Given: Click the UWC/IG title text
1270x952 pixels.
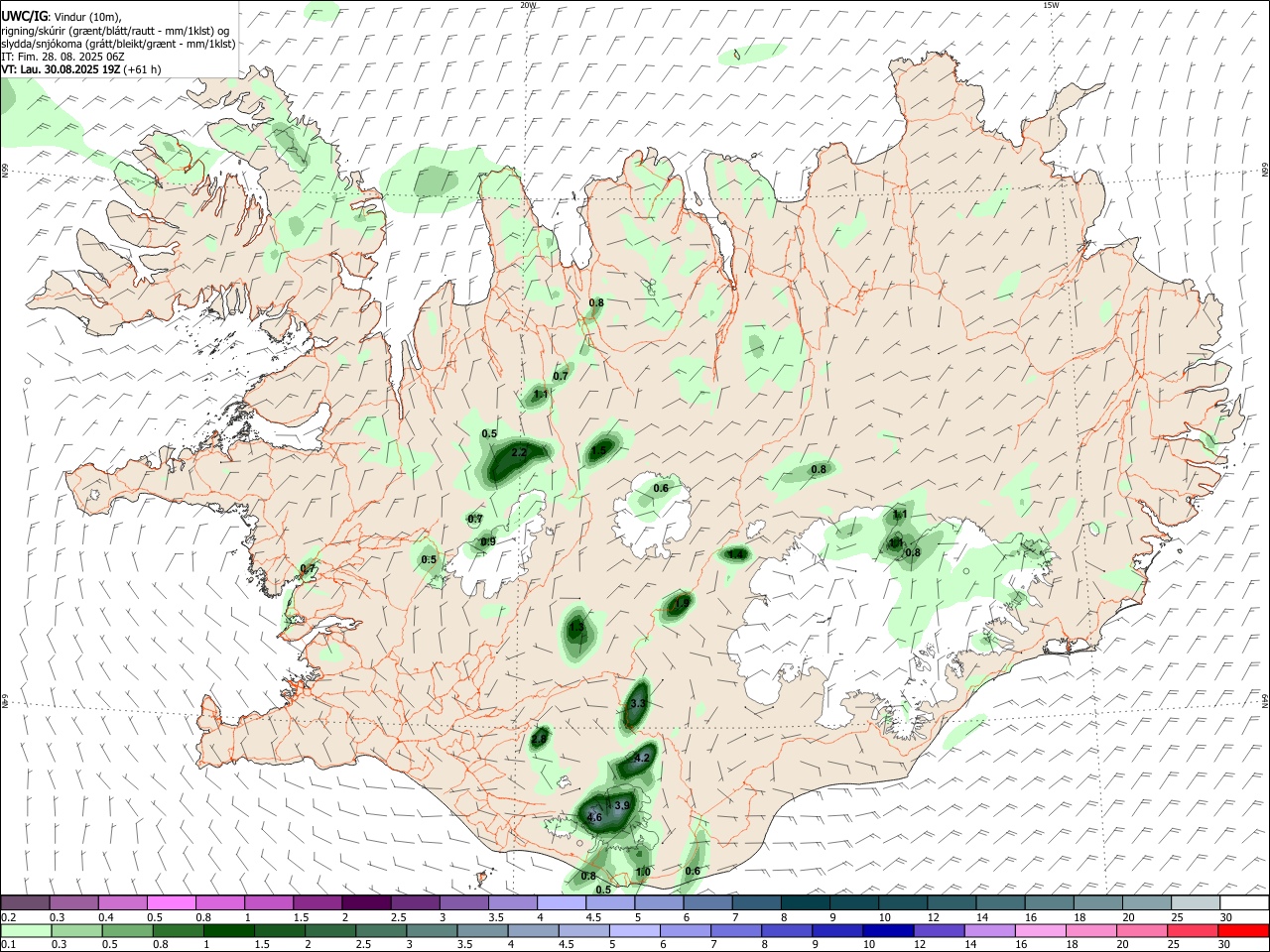Looking at the screenshot, I should pos(24,18).
